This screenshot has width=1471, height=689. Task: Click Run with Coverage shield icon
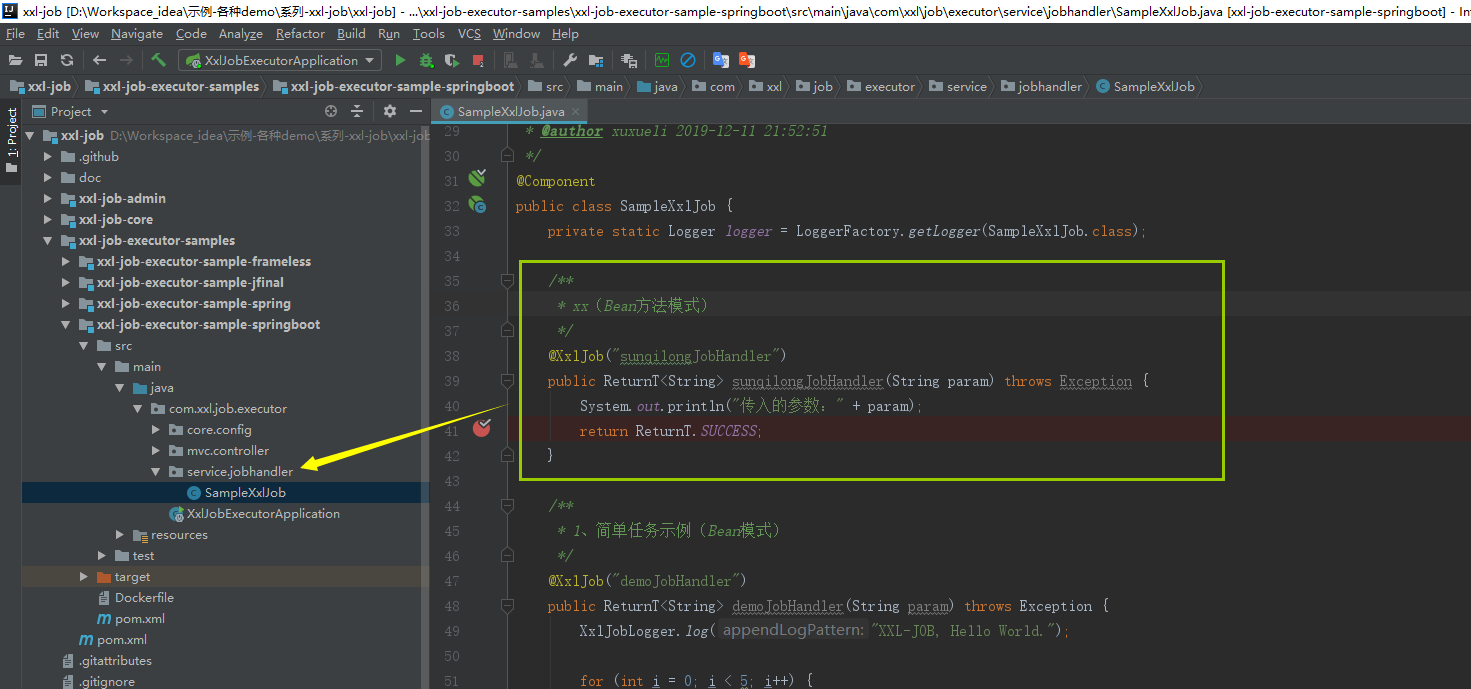pyautogui.click(x=452, y=60)
